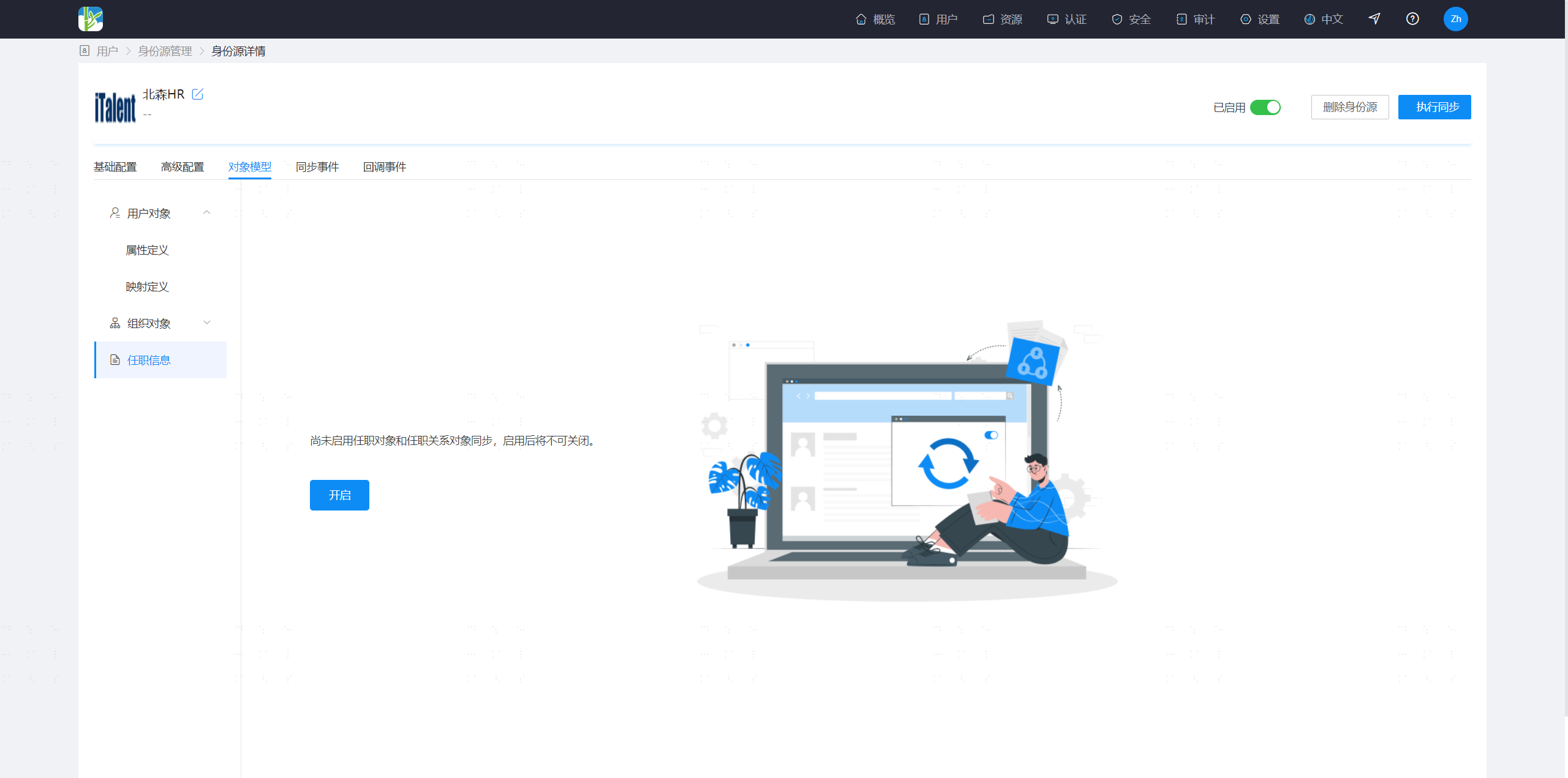Click the 删除身份源 button
This screenshot has width=1568, height=778.
[1350, 107]
